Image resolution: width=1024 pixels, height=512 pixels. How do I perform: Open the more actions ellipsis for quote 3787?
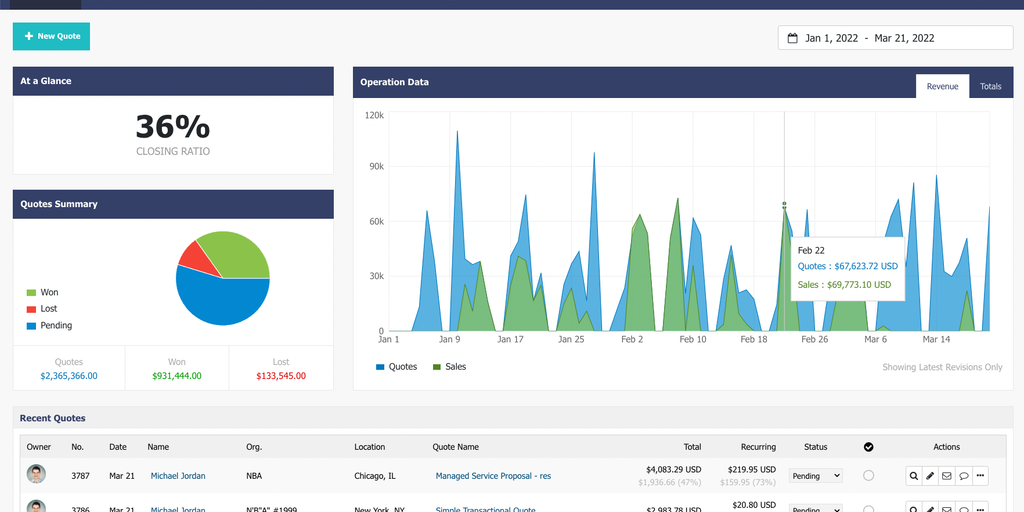click(x=980, y=476)
